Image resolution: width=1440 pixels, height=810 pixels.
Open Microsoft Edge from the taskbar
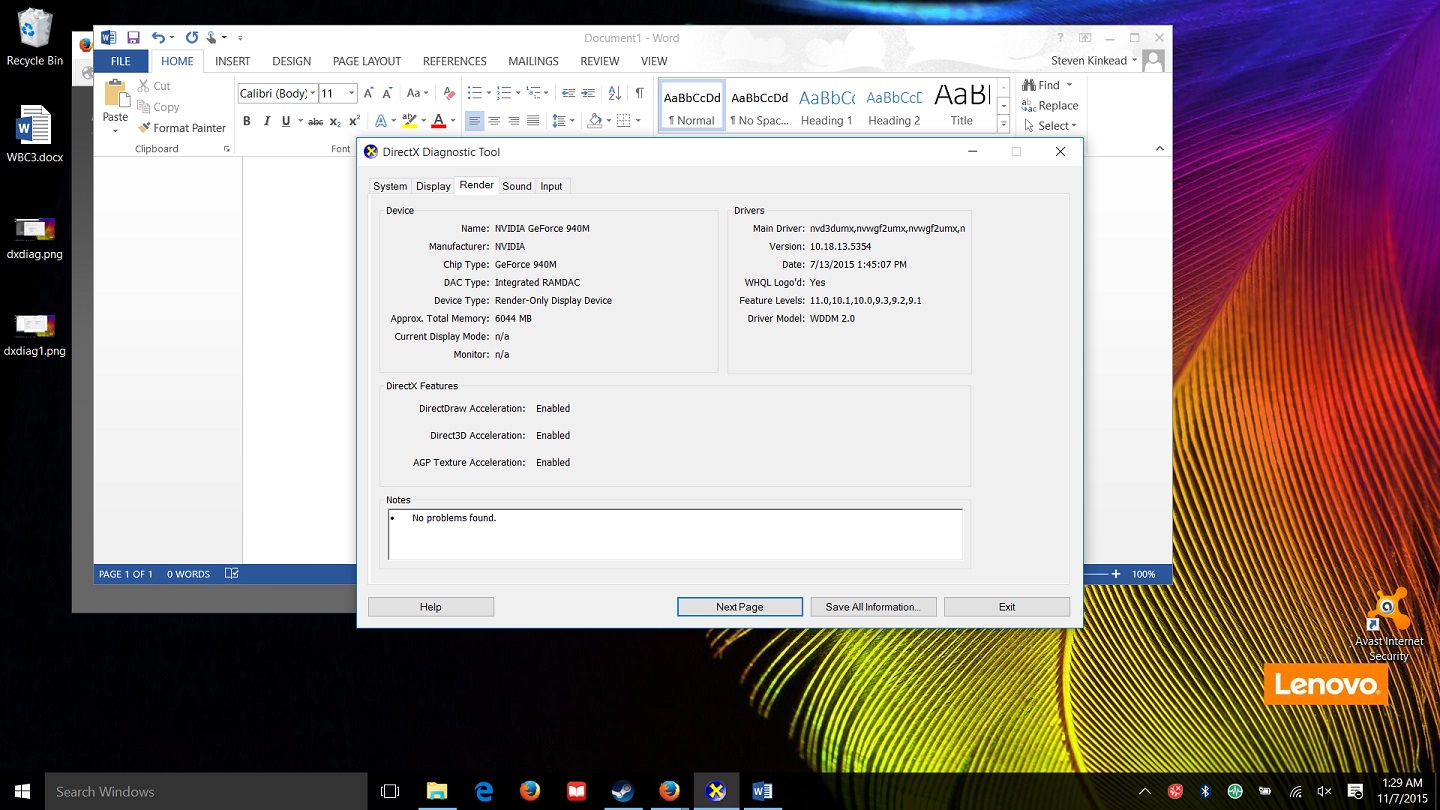(x=484, y=791)
